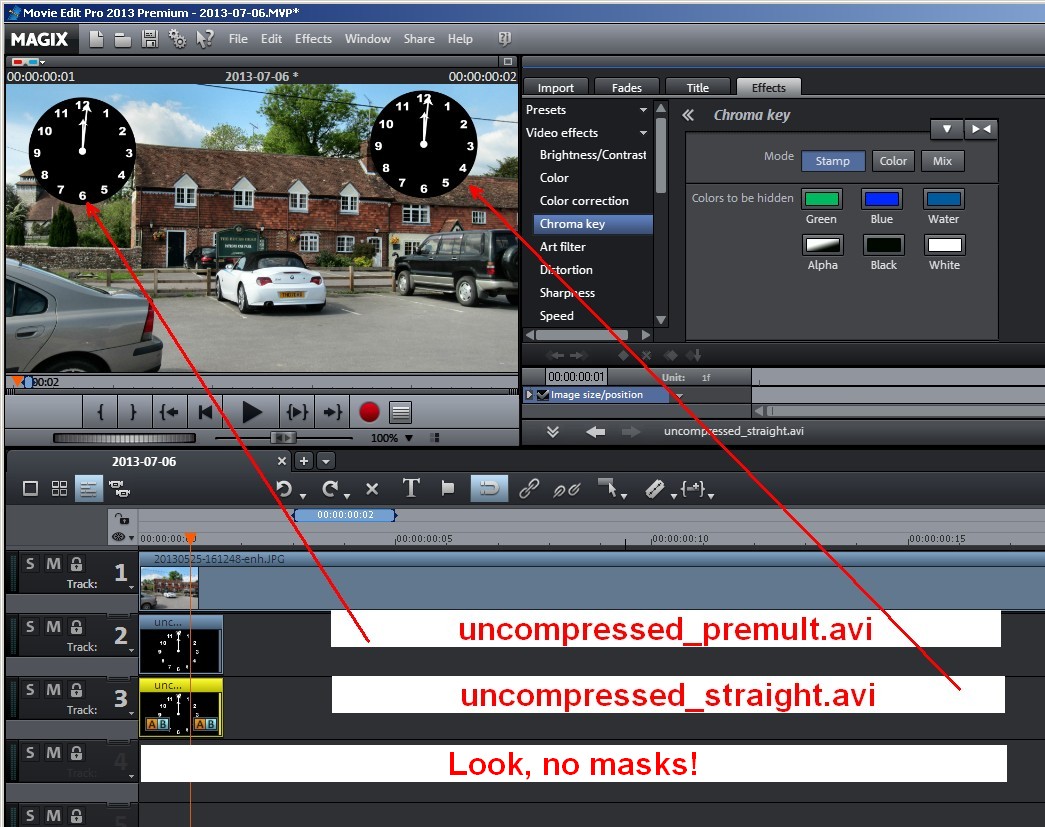Create a new project with New icon

coord(97,39)
